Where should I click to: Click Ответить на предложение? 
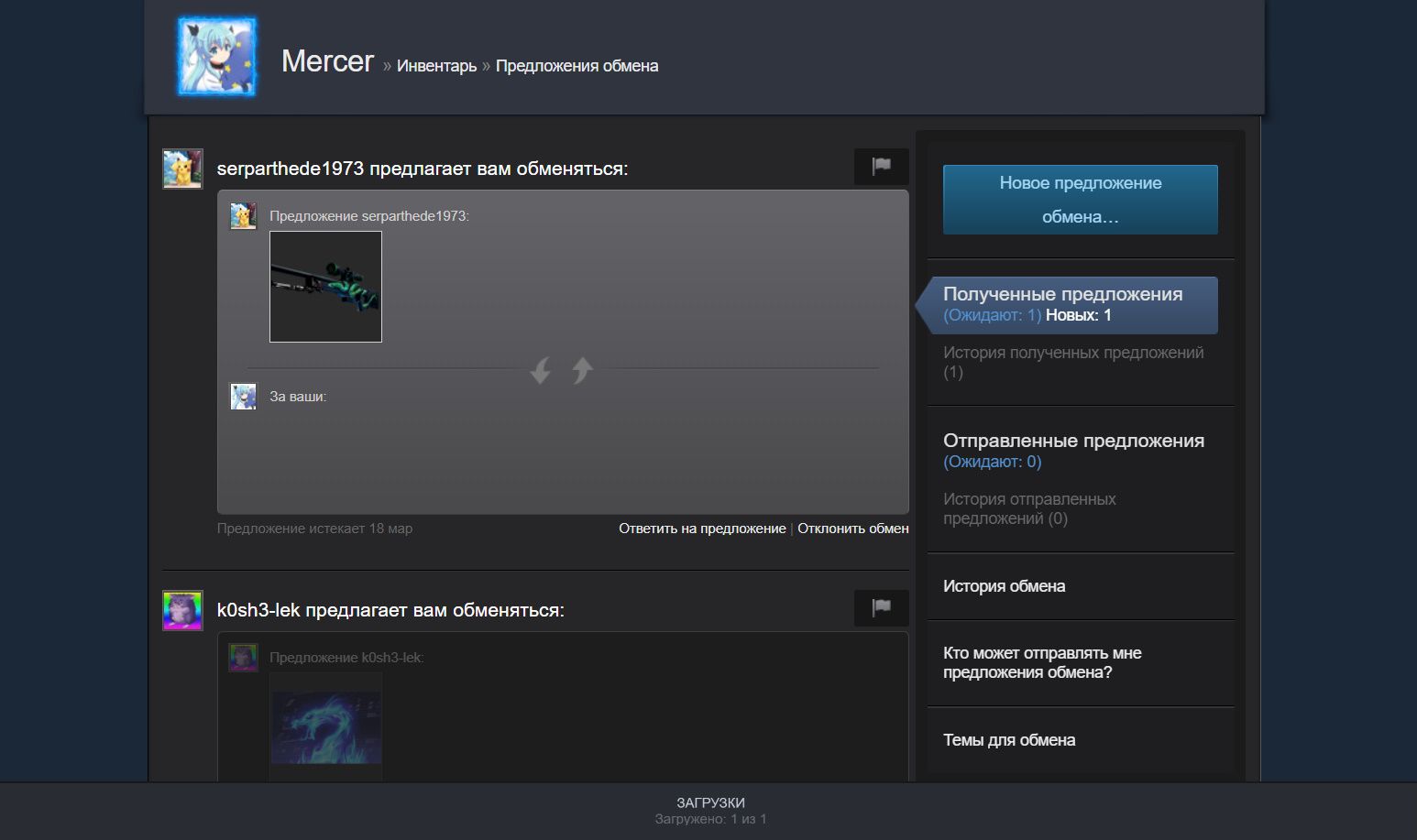tap(702, 529)
